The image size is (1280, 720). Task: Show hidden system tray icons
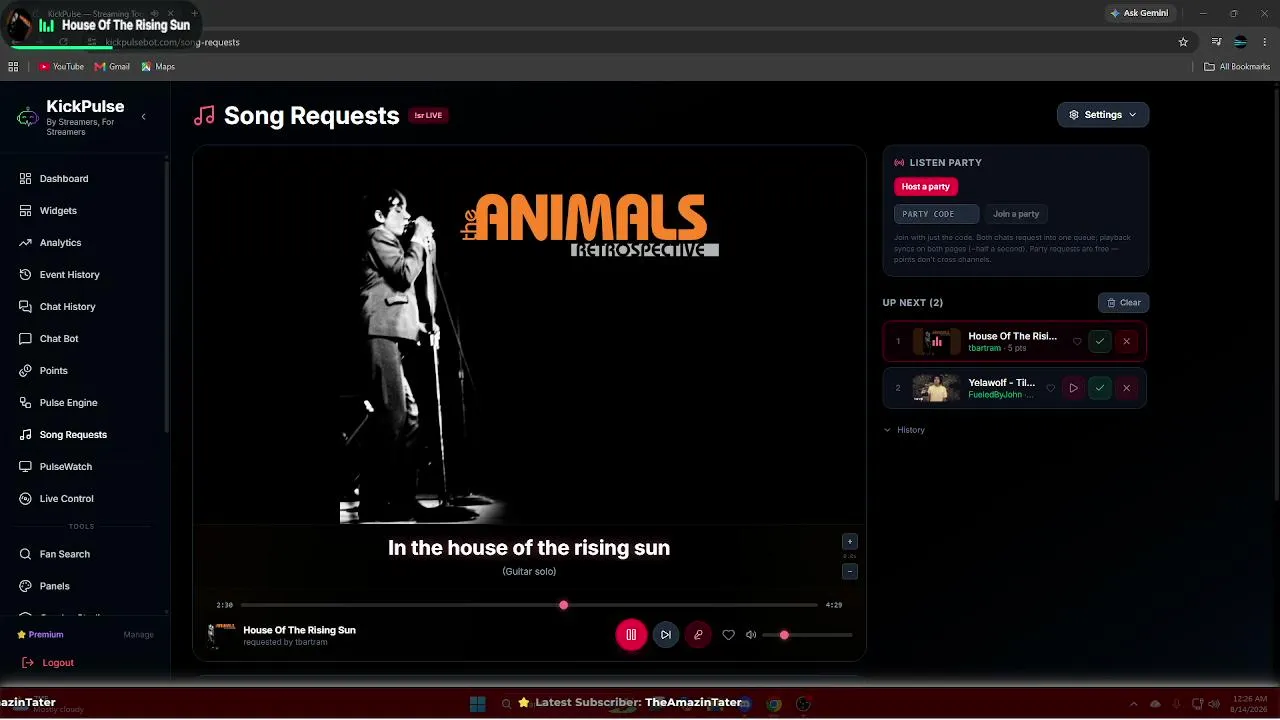1133,704
